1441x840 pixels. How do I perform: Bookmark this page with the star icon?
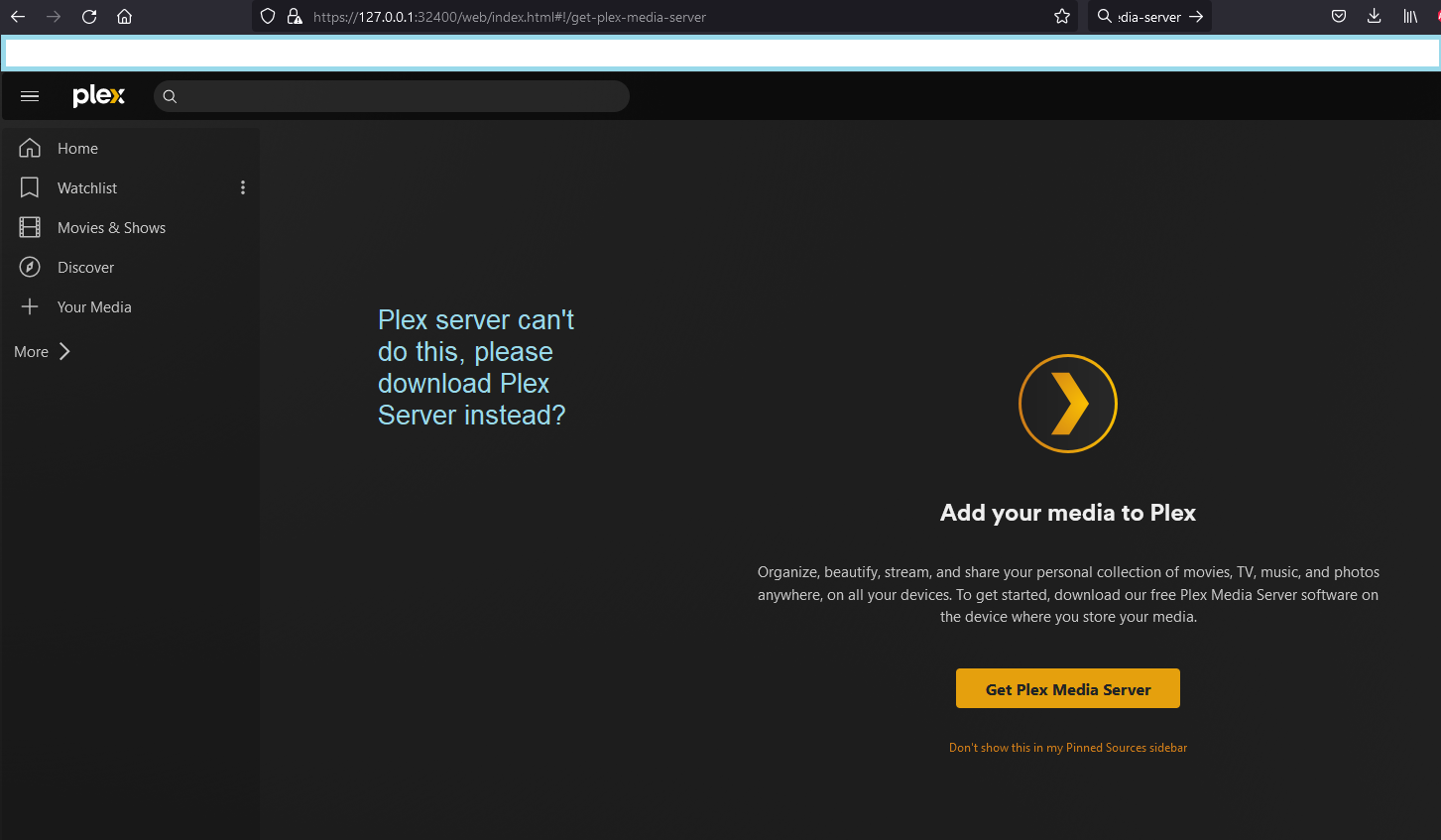pyautogui.click(x=1062, y=17)
